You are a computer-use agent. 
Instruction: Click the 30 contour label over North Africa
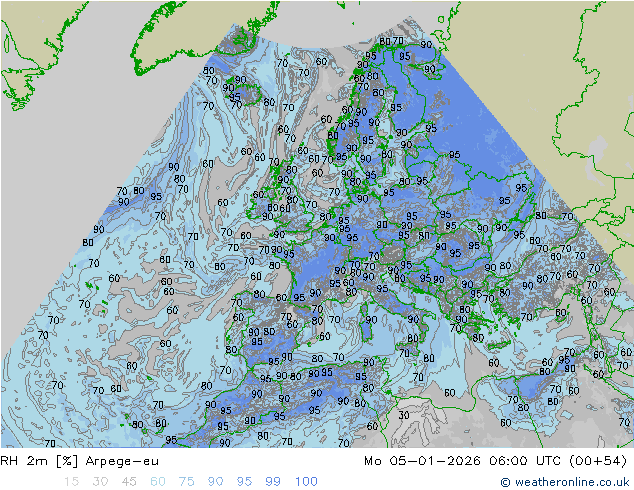click(x=404, y=415)
